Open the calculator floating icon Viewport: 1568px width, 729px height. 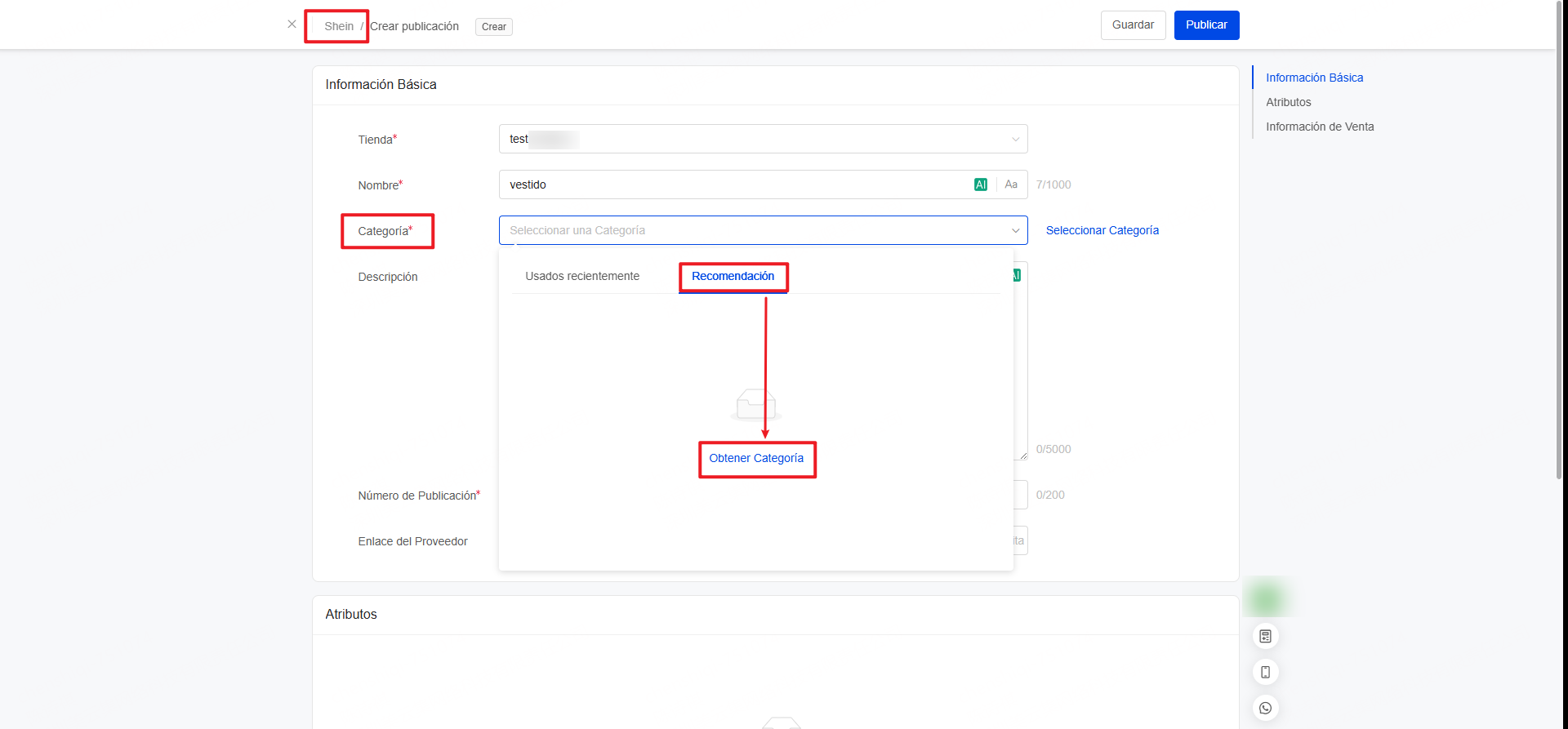1265,636
